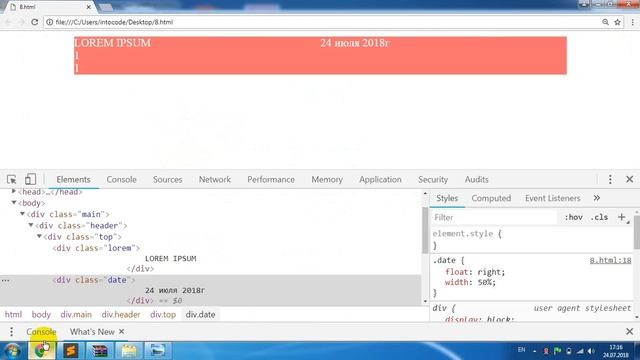Open DevTools three-dot customize menu
640x360 pixels.
tap(610, 179)
